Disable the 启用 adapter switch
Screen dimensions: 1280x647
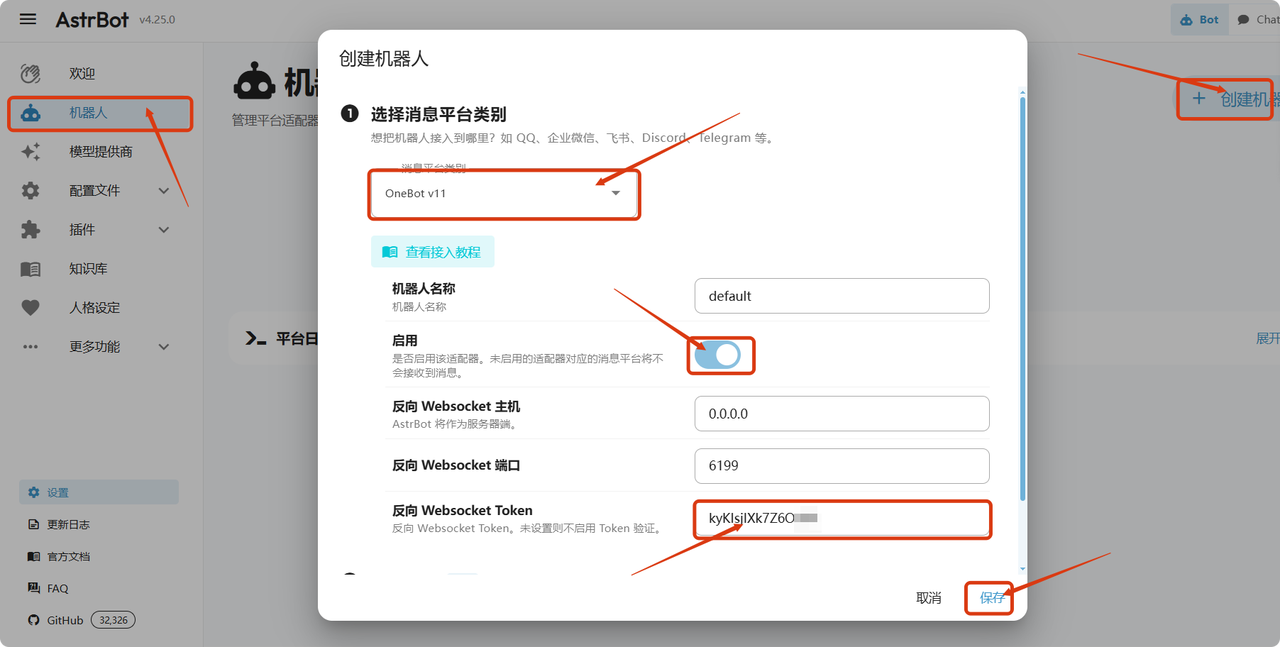coord(717,354)
